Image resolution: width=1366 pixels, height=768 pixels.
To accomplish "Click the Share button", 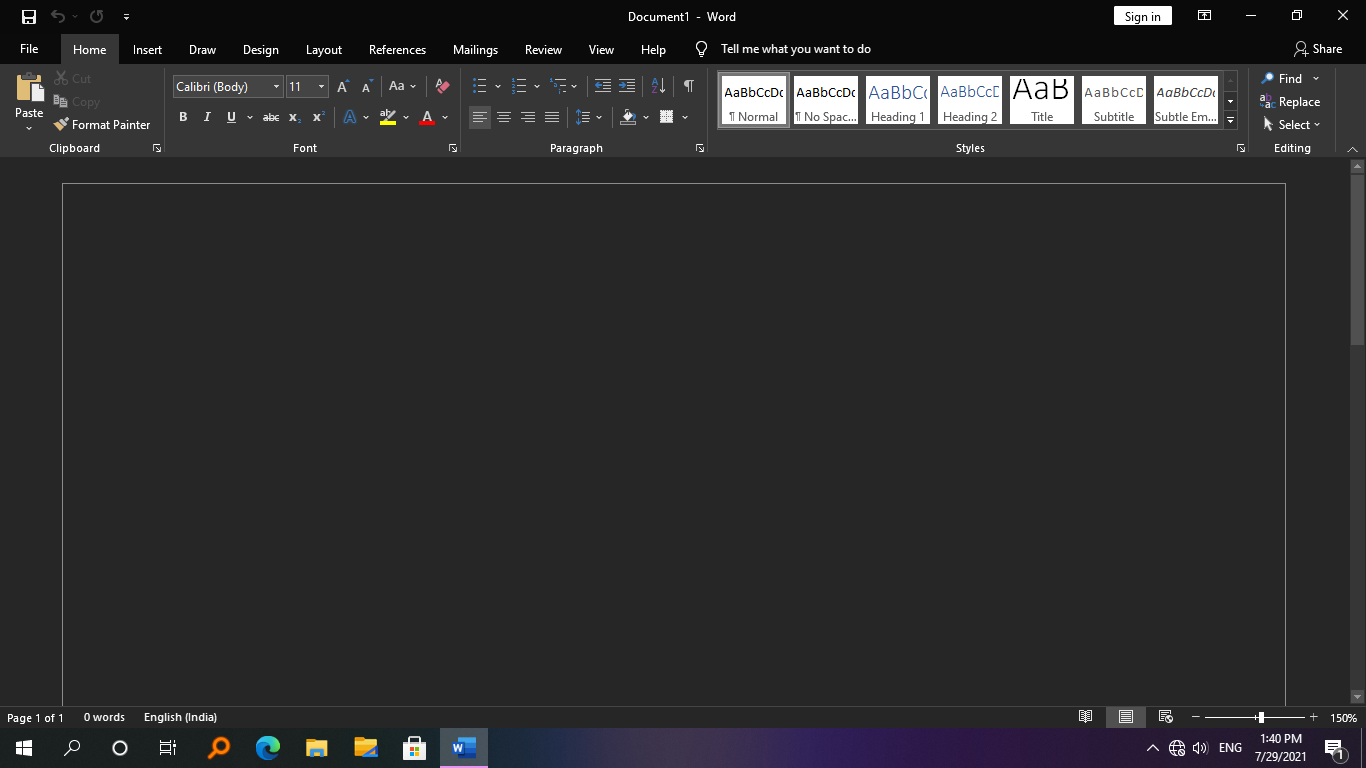I will pos(1318,49).
